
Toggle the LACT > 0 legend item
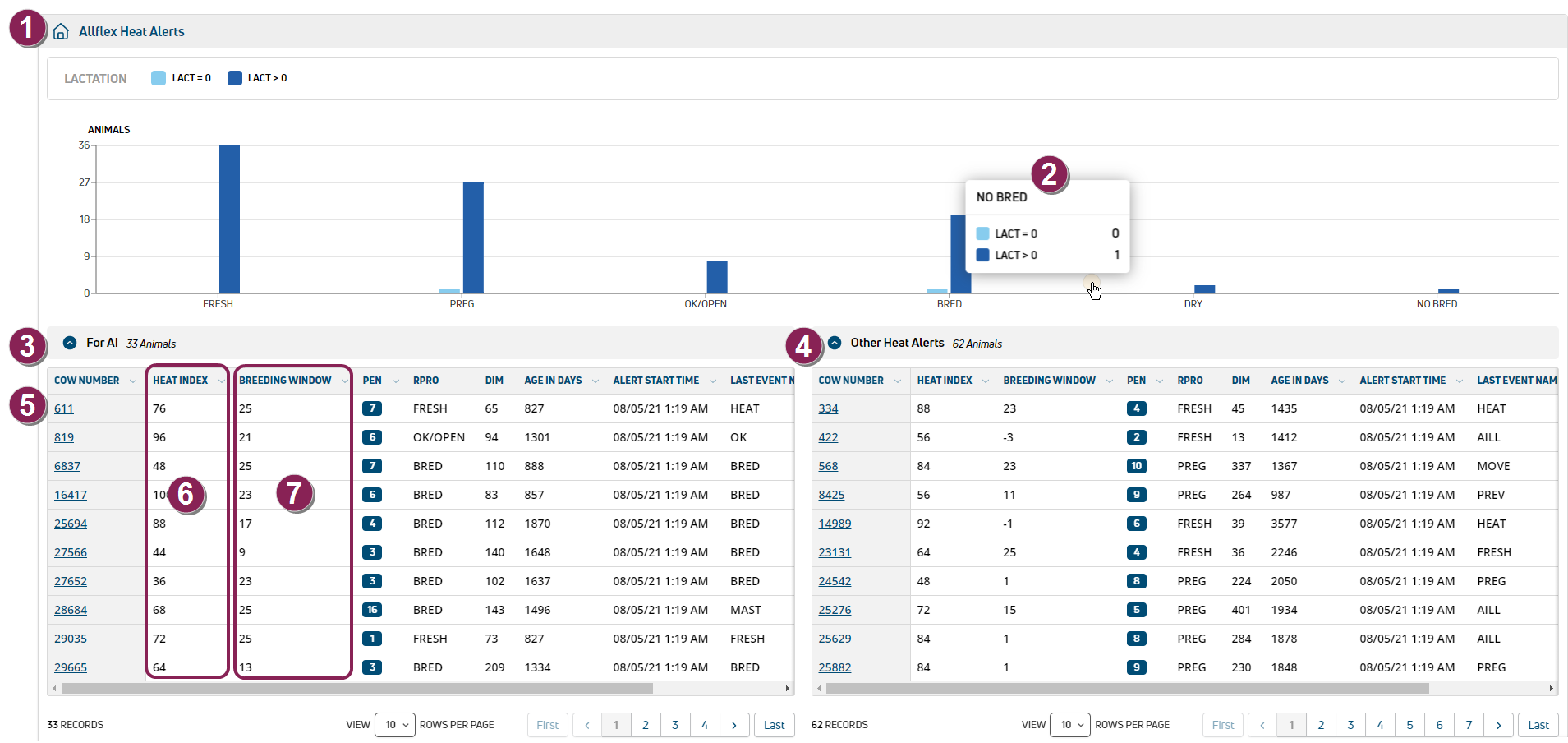pos(257,78)
